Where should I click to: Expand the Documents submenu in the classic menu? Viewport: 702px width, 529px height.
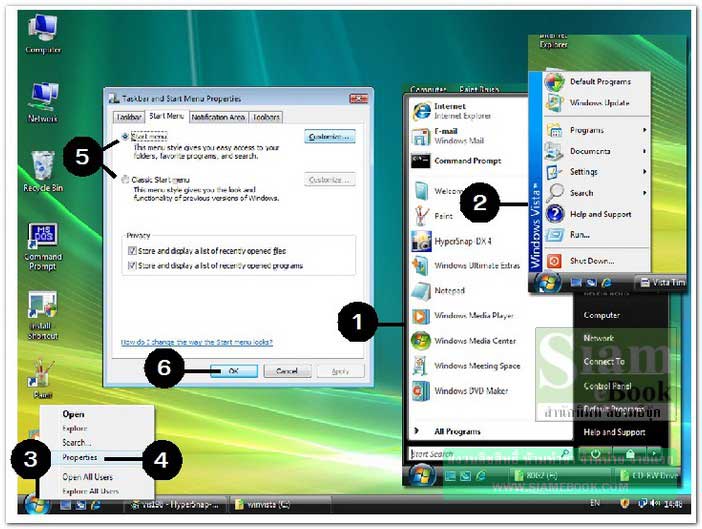point(597,151)
